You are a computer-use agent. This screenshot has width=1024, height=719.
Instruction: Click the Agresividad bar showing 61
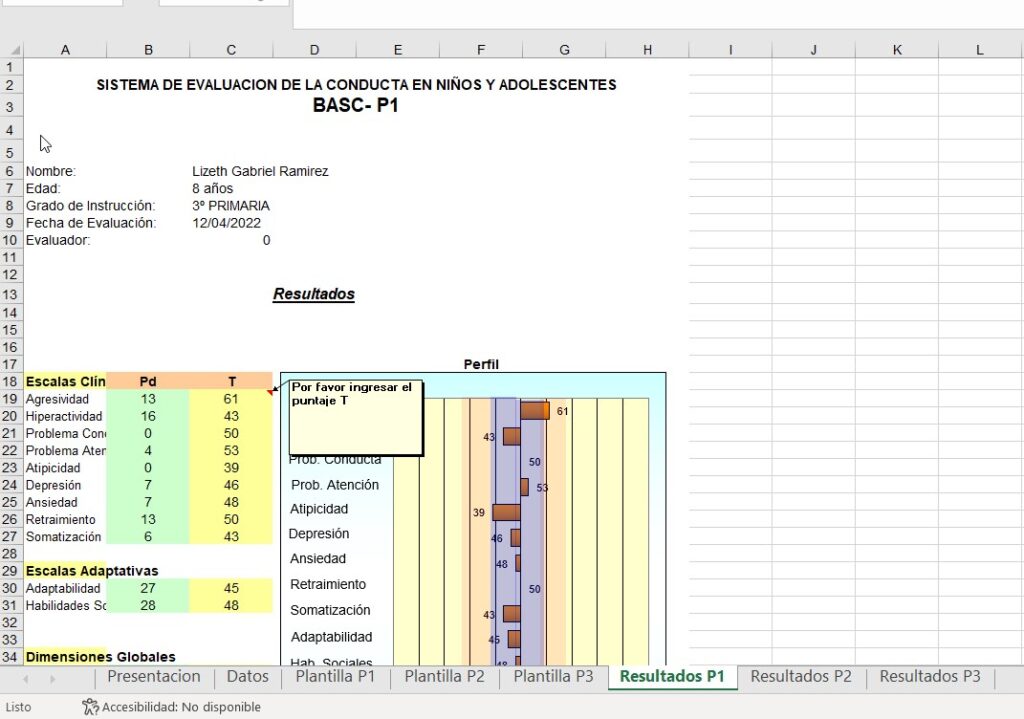tap(534, 409)
